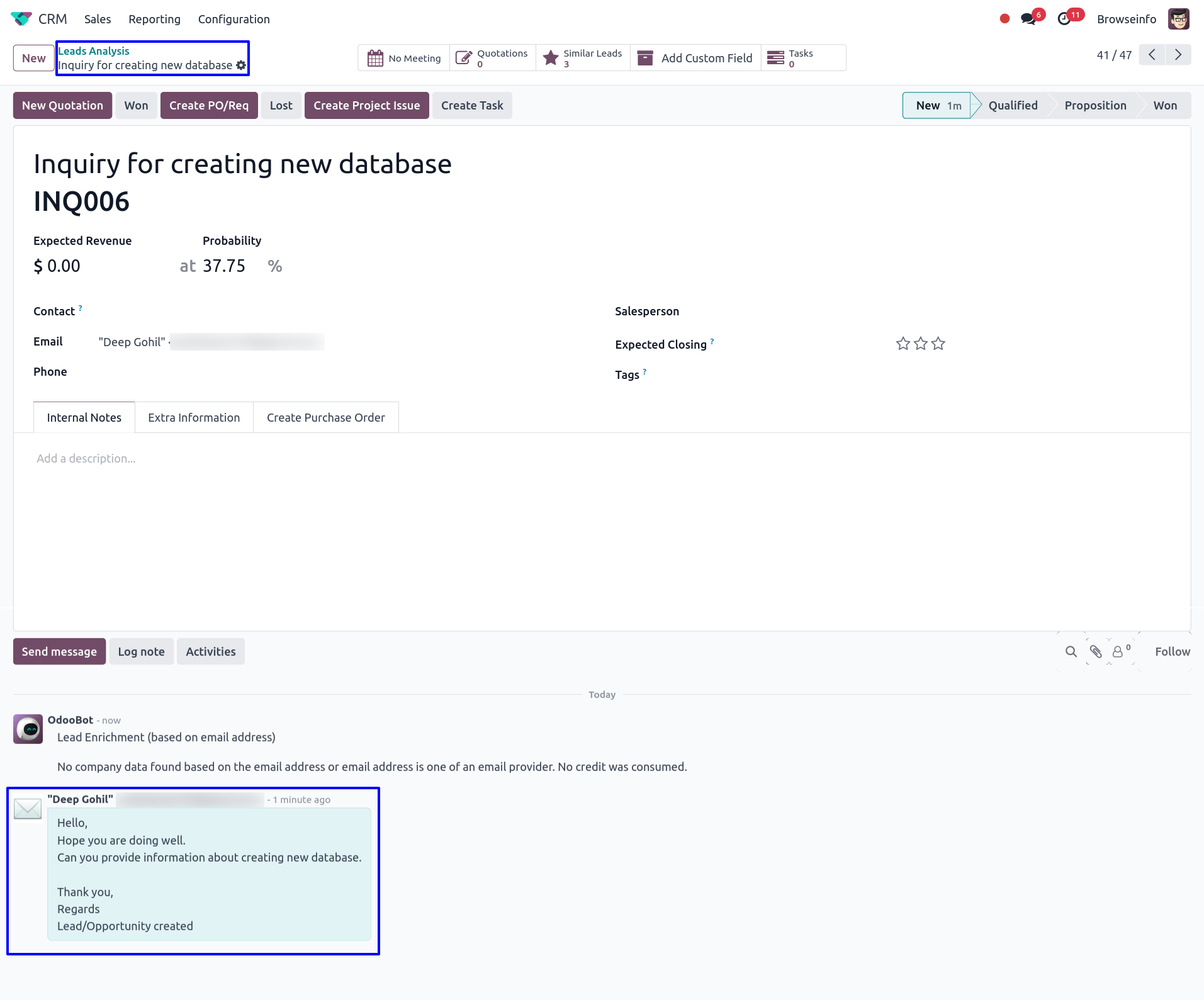Open the Sales menu
This screenshot has height=1002, width=1204.
tap(98, 19)
